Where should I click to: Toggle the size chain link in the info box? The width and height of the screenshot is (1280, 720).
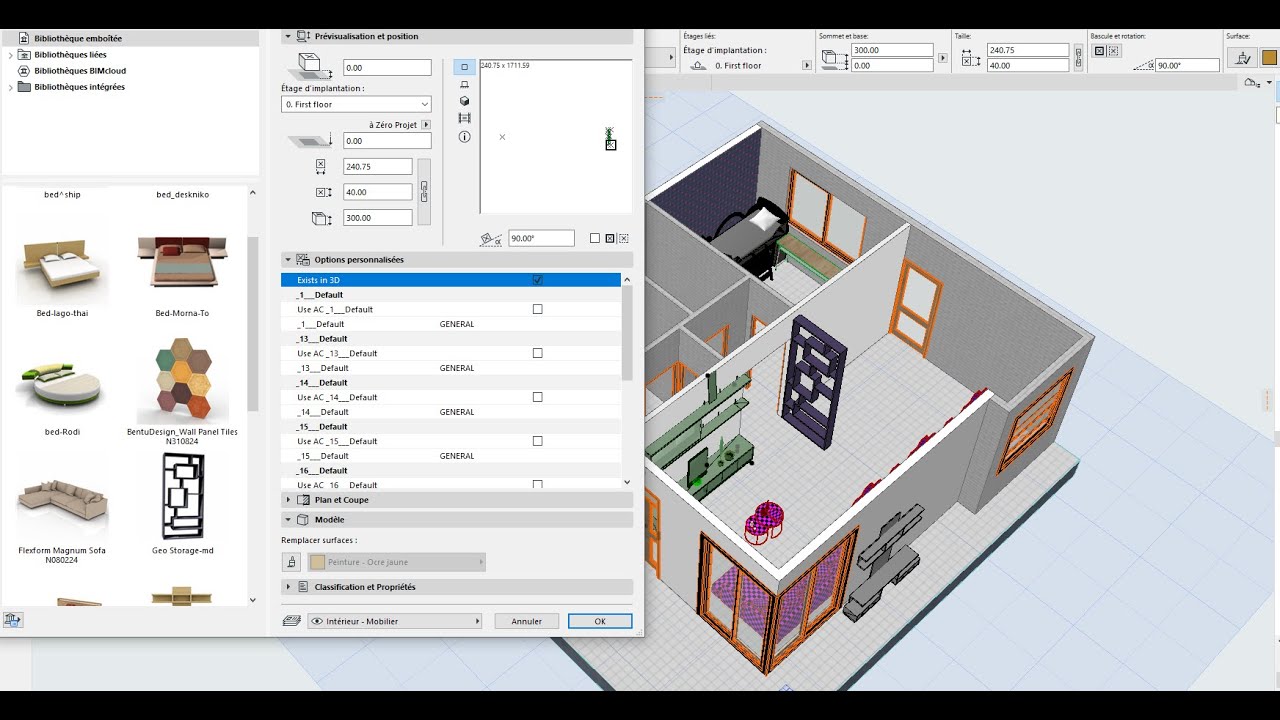tap(1077, 57)
